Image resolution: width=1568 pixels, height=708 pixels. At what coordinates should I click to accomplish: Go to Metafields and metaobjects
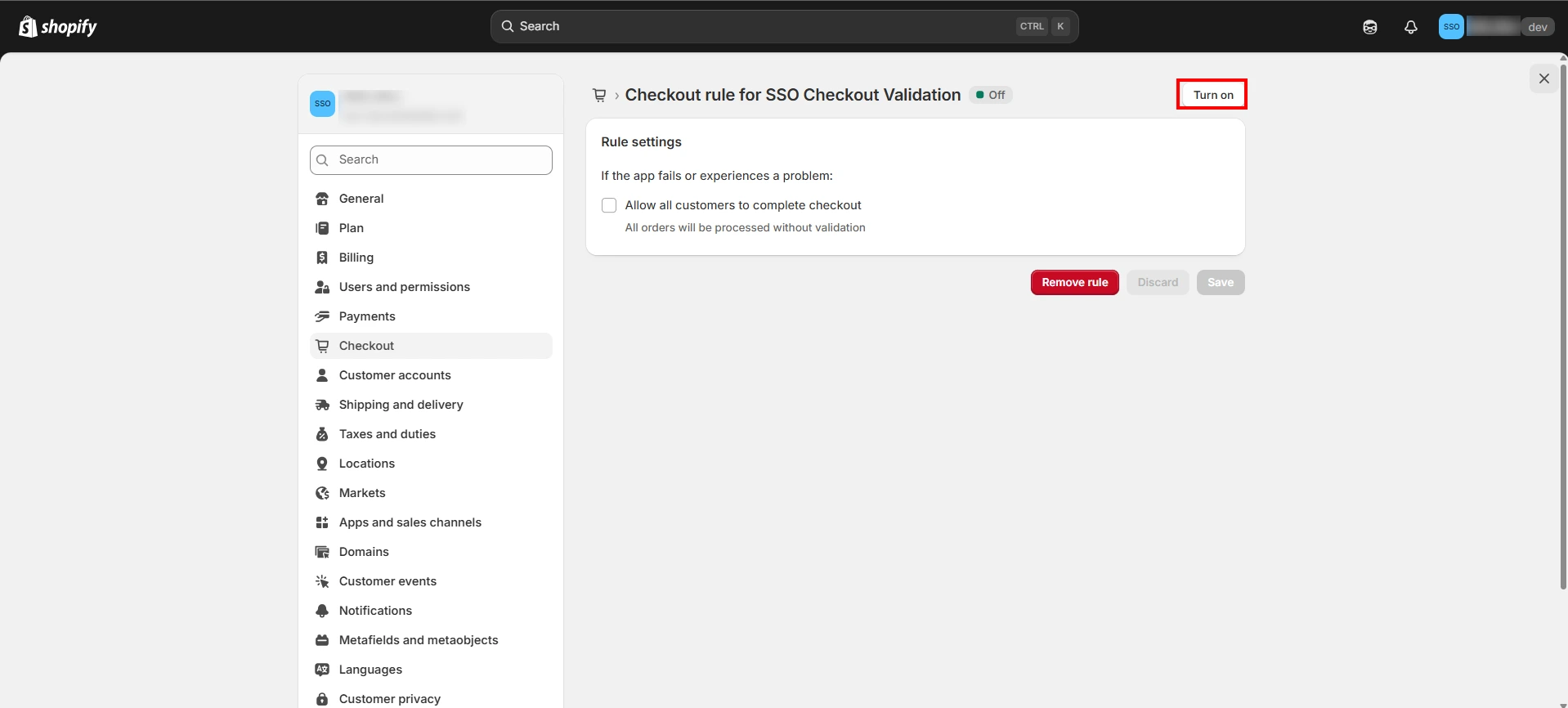pyautogui.click(x=431, y=640)
